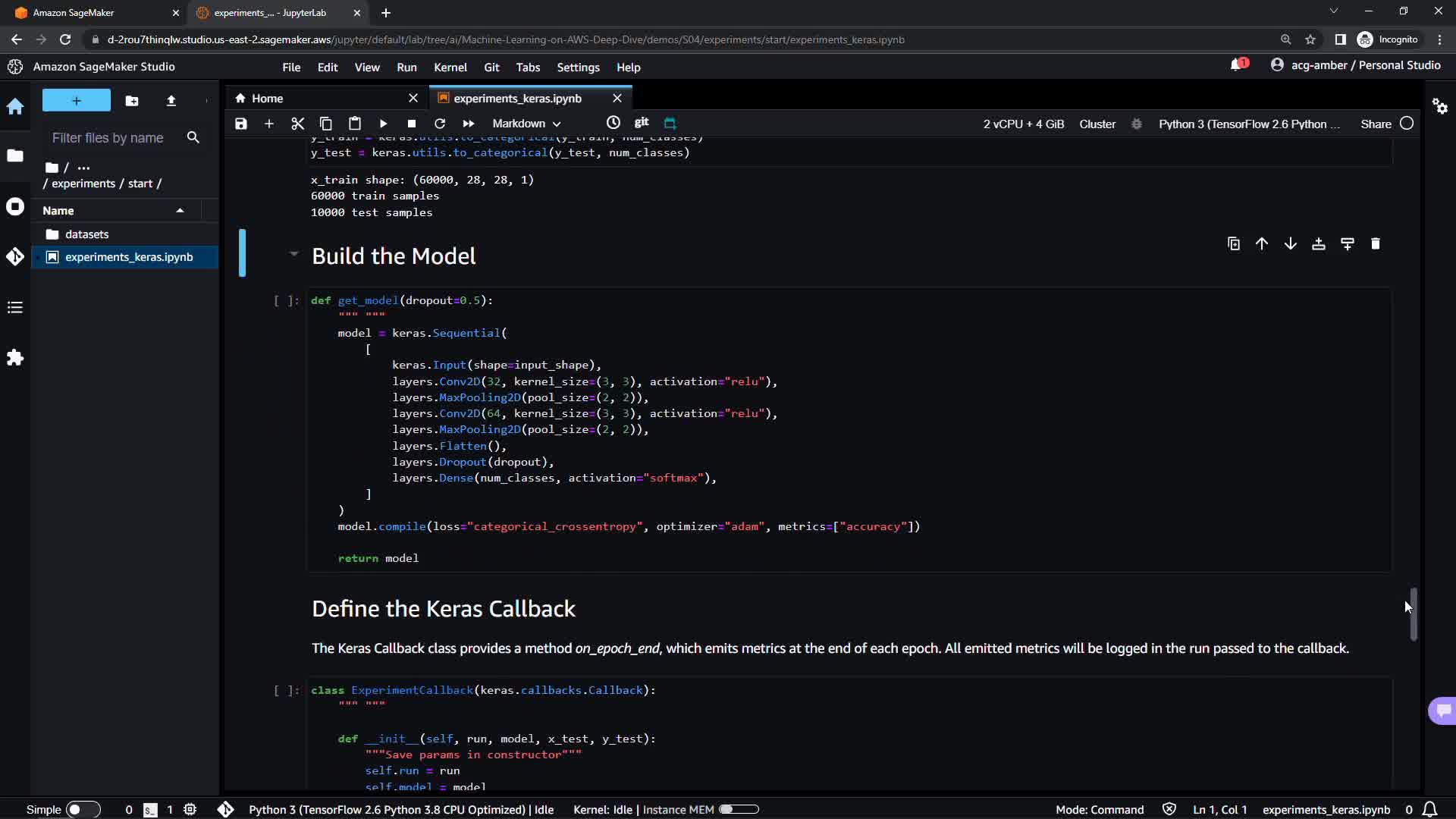The image size is (1456, 819).
Task: Toggle the Instance MEM switch in status bar
Action: 738,809
